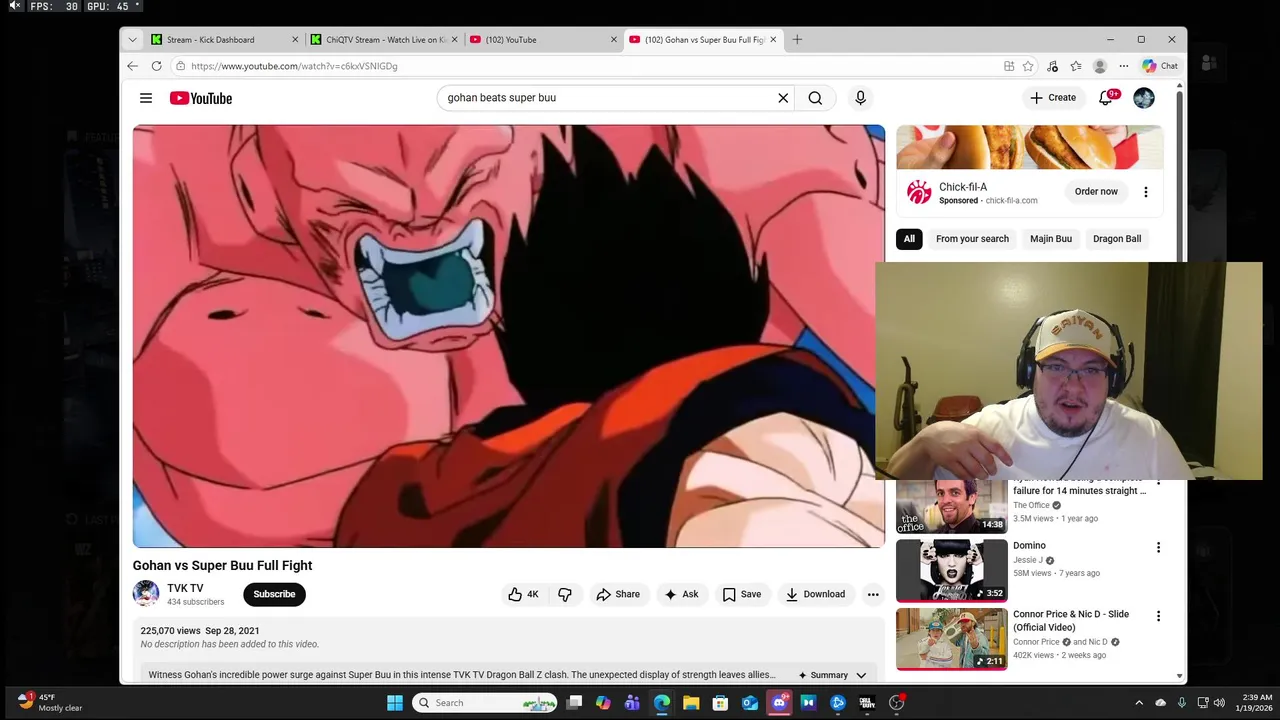Image resolution: width=1280 pixels, height=720 pixels.
Task: Click the taskbar Search box
Action: pyautogui.click(x=485, y=703)
